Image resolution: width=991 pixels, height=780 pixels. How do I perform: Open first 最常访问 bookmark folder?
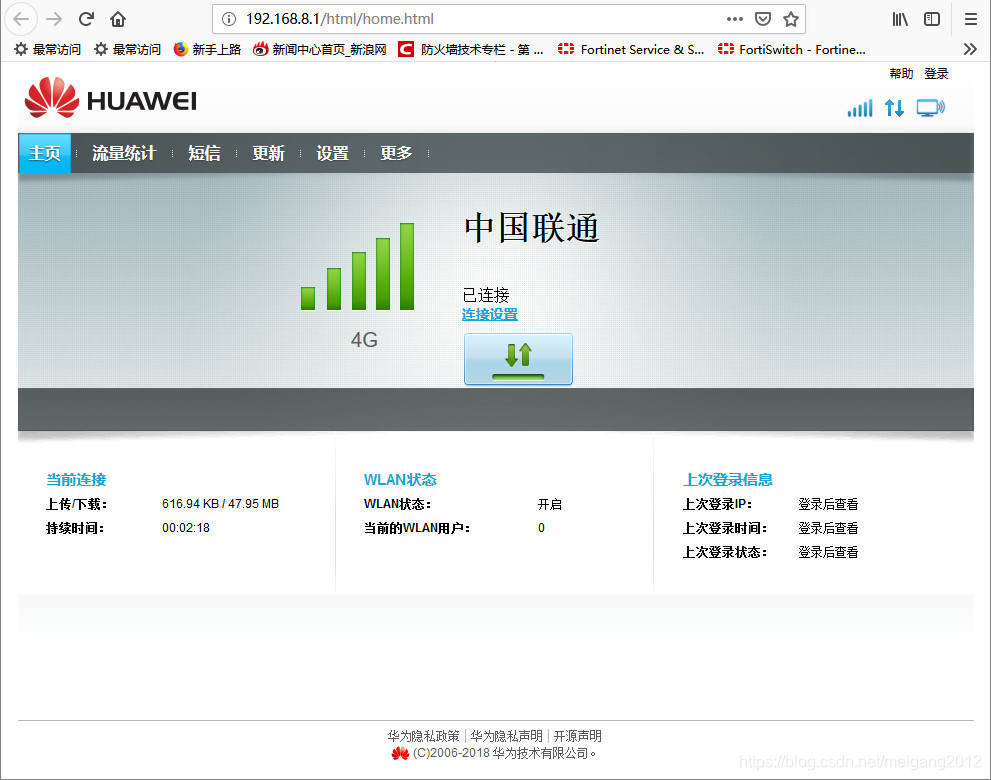[x=47, y=49]
